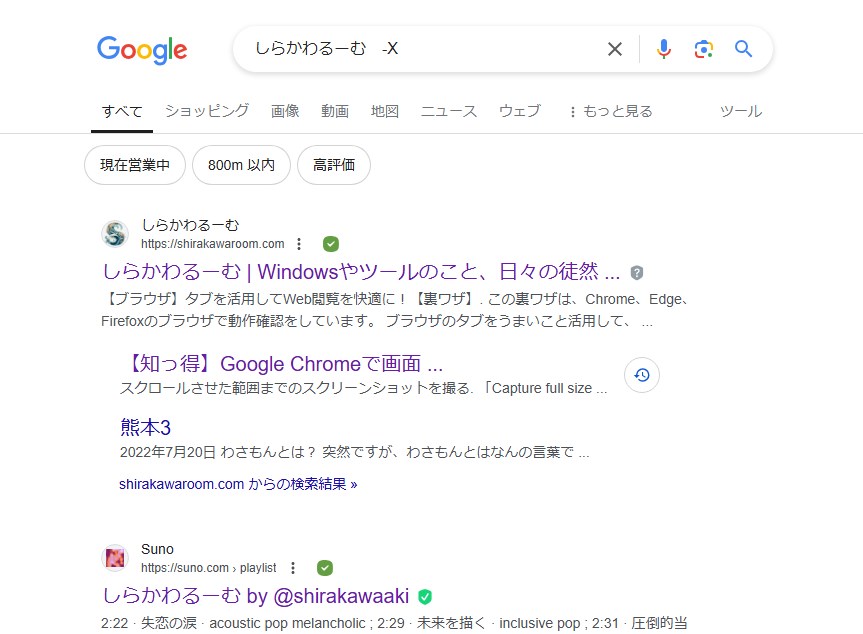Viewport: 863px width, 634px height.
Task: Toggle the 現在営業中 filter chip
Action: [135, 165]
